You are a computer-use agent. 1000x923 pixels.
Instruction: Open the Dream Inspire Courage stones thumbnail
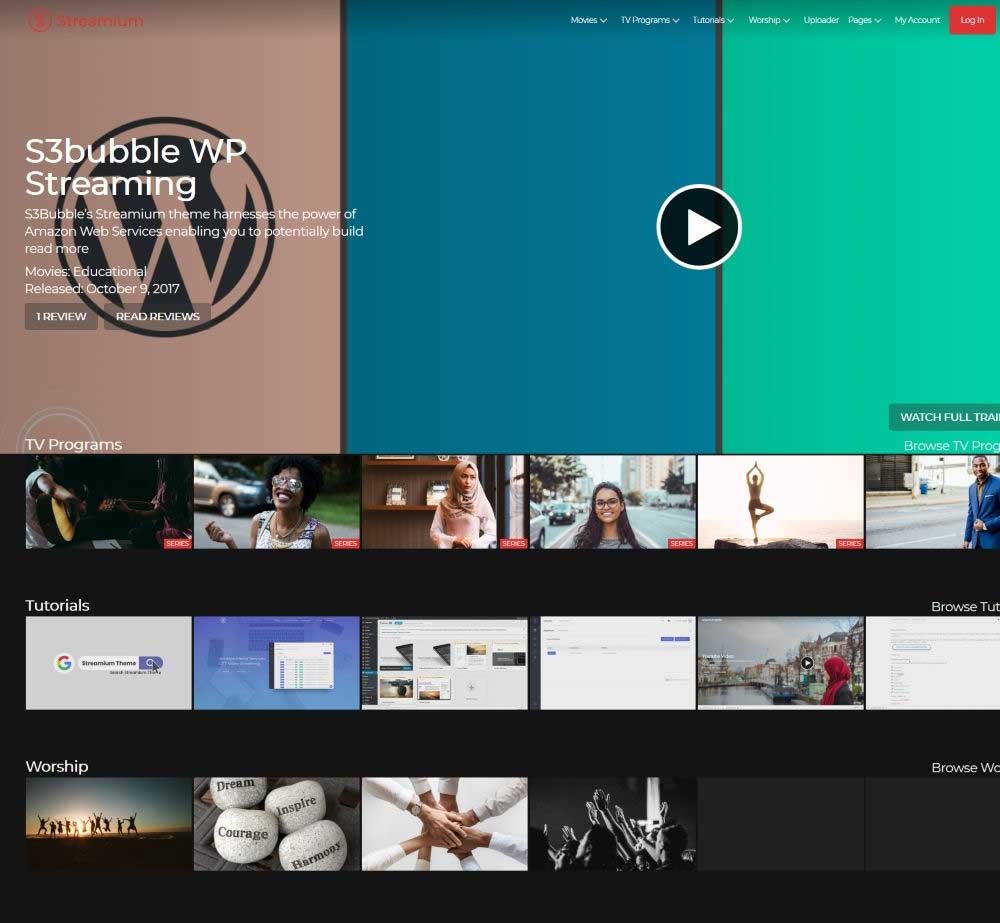pos(276,823)
